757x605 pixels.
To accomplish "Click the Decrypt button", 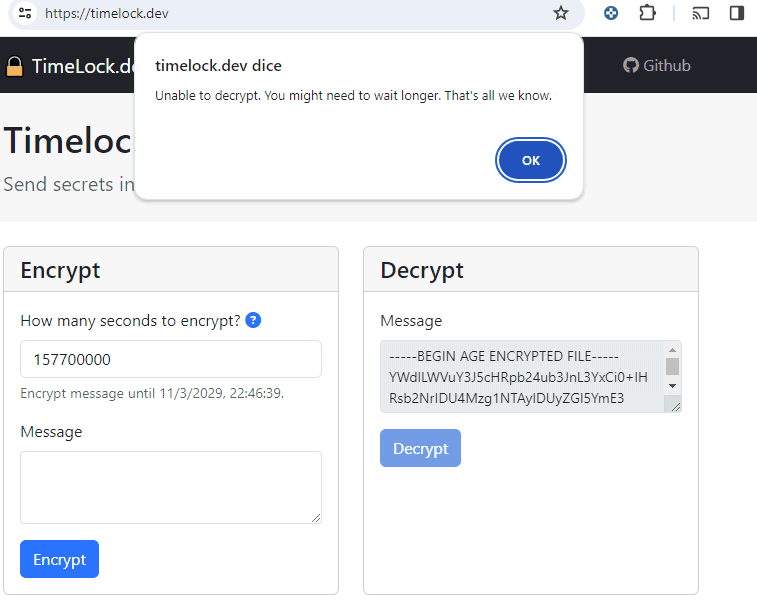I will pyautogui.click(x=420, y=448).
